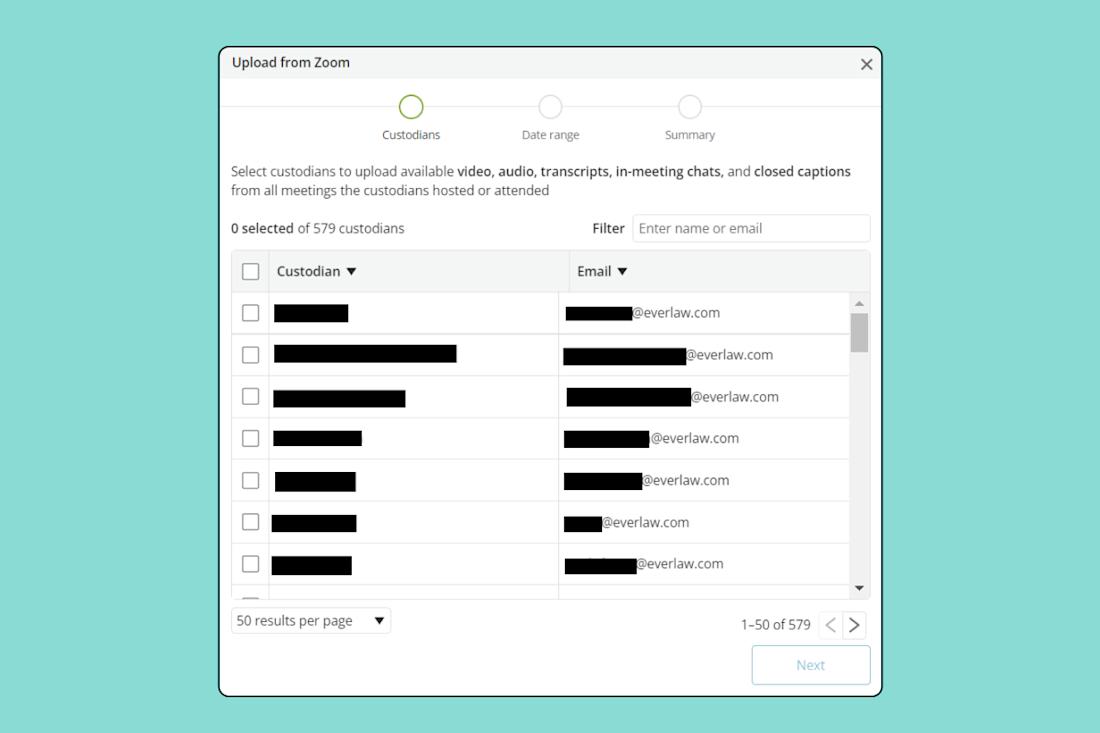Check the second custodian row checkbox

pos(250,355)
